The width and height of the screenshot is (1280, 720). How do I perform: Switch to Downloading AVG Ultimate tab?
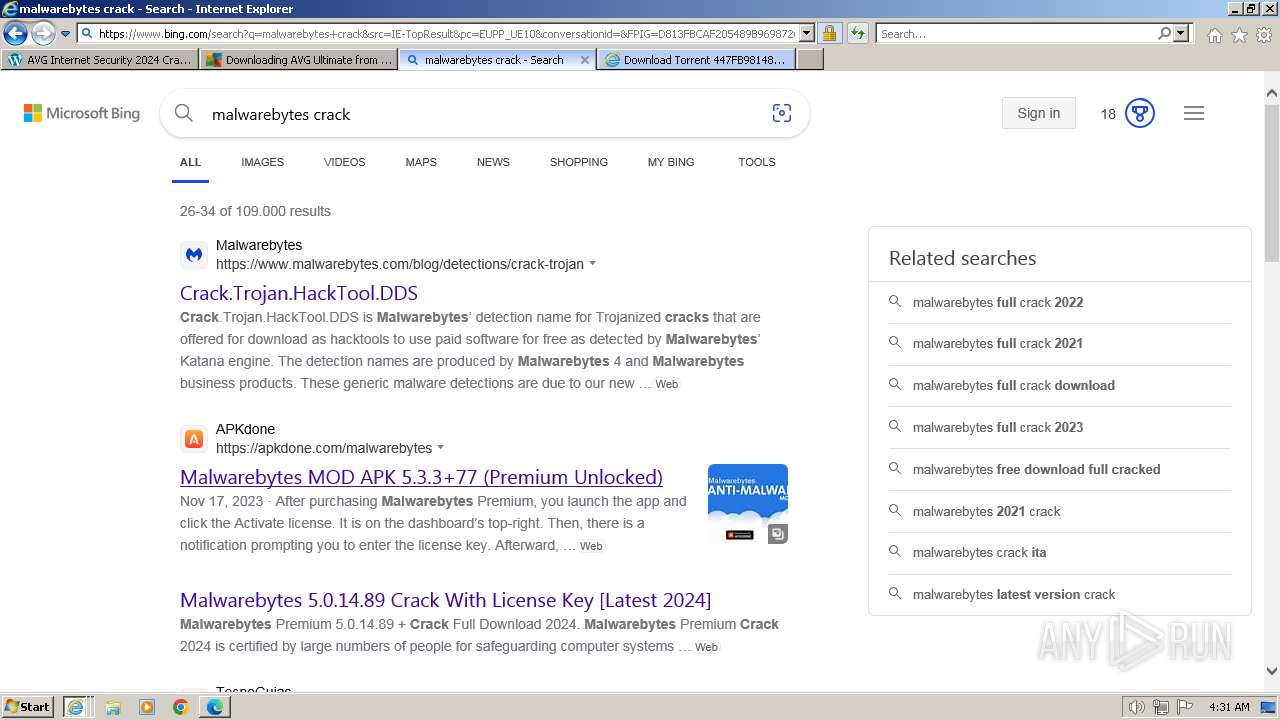point(298,60)
